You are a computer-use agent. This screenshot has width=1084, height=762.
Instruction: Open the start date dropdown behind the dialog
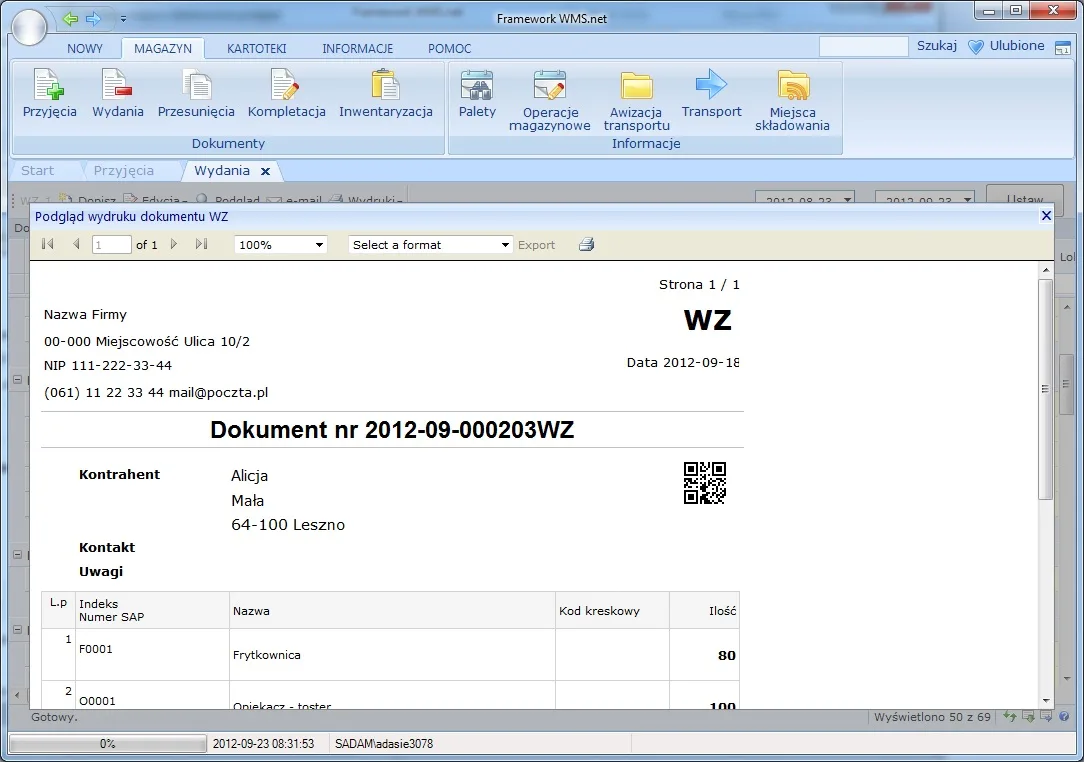tap(848, 199)
